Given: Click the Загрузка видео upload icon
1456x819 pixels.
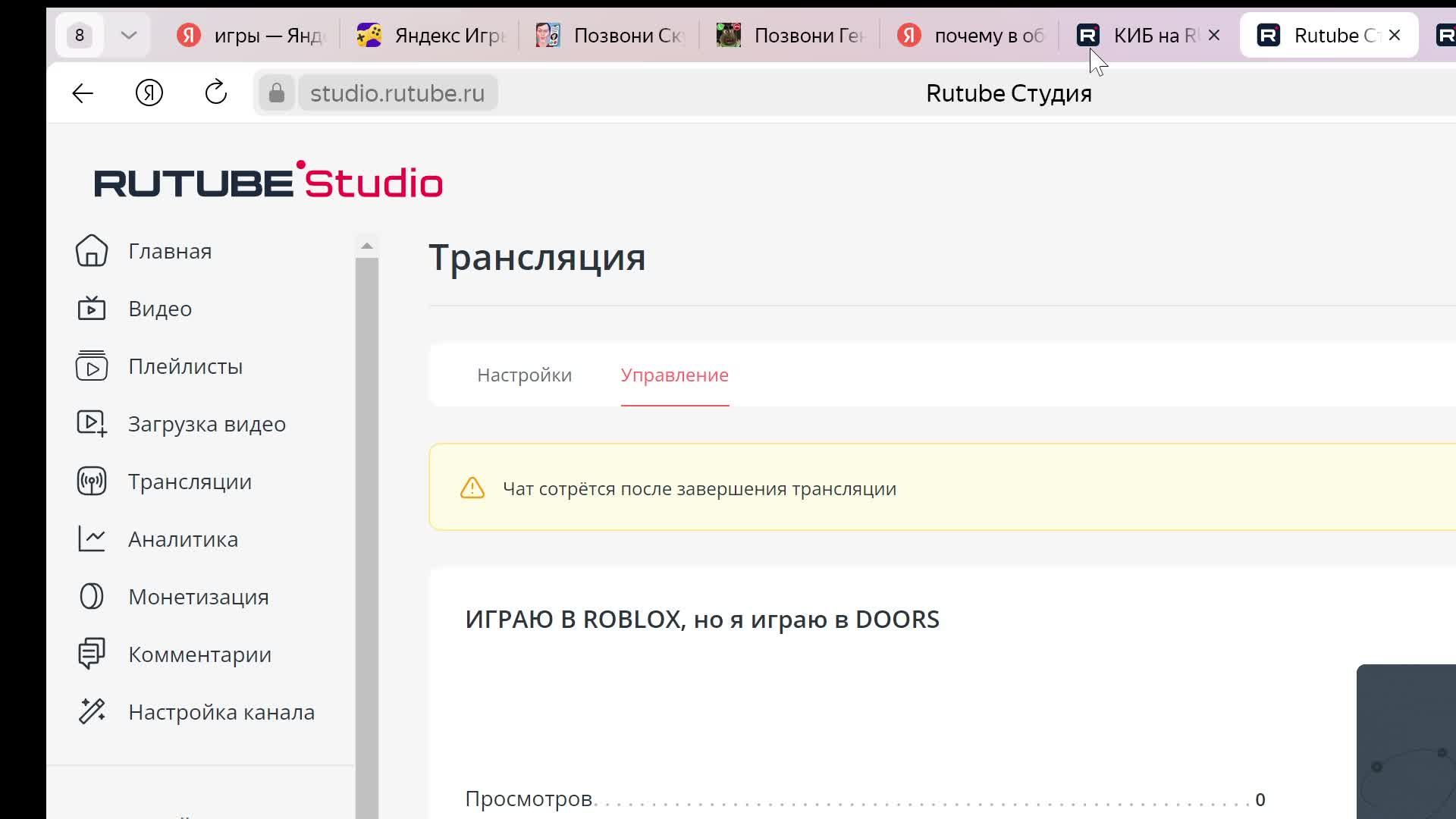Looking at the screenshot, I should [x=92, y=424].
